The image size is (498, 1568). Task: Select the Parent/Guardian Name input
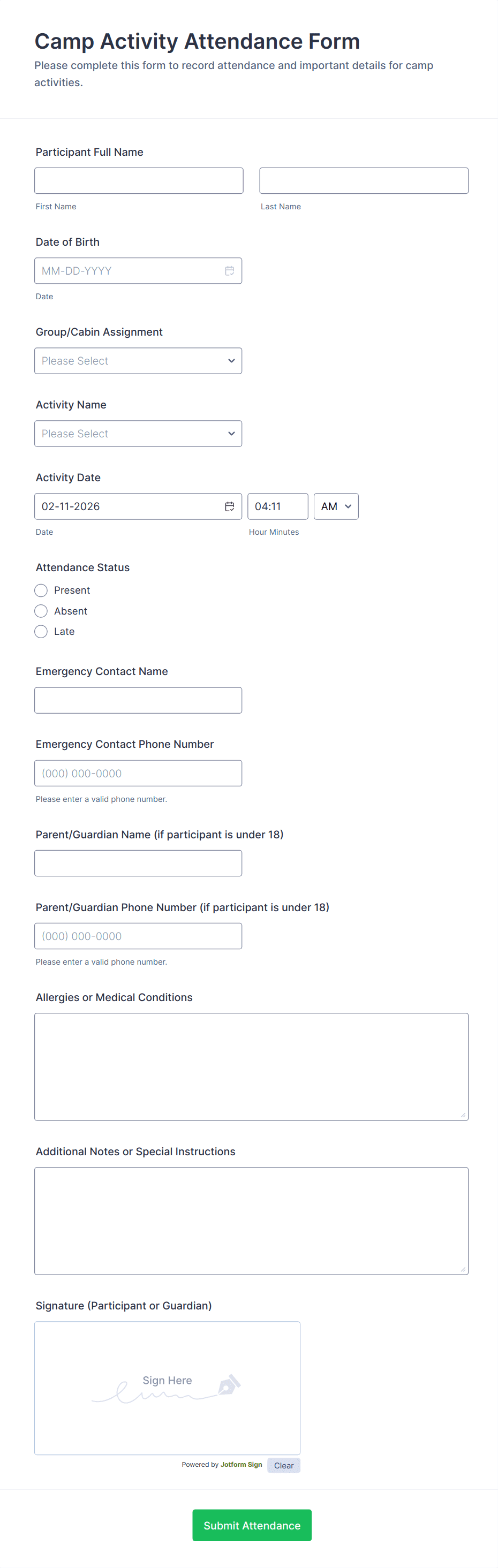click(138, 863)
